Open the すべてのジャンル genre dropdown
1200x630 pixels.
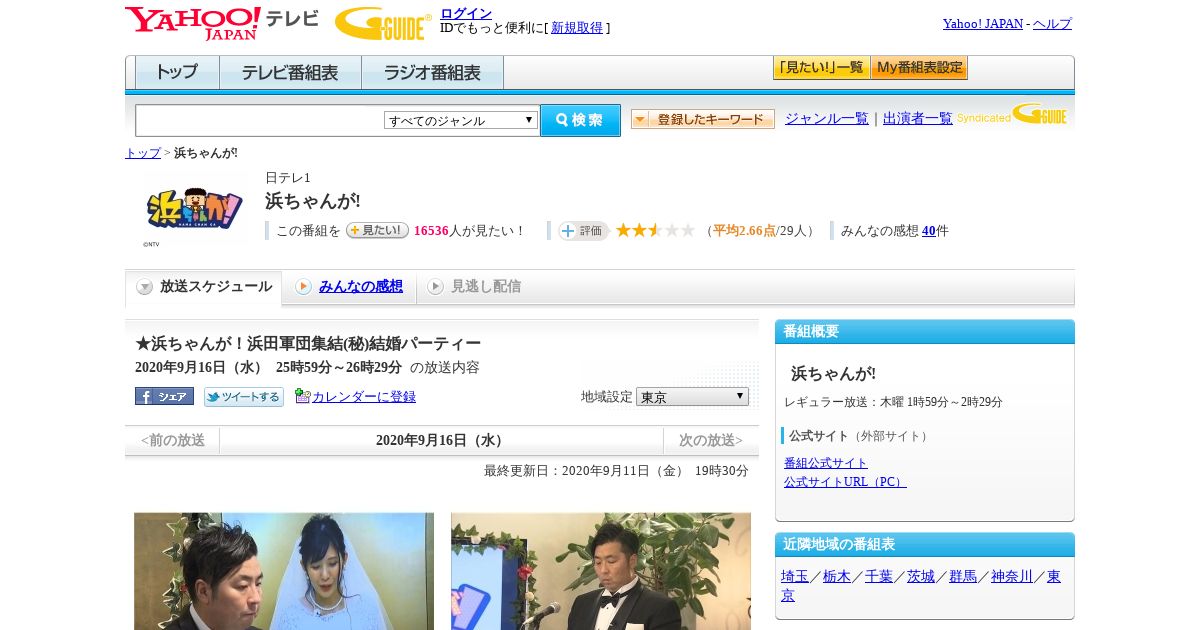tap(461, 120)
